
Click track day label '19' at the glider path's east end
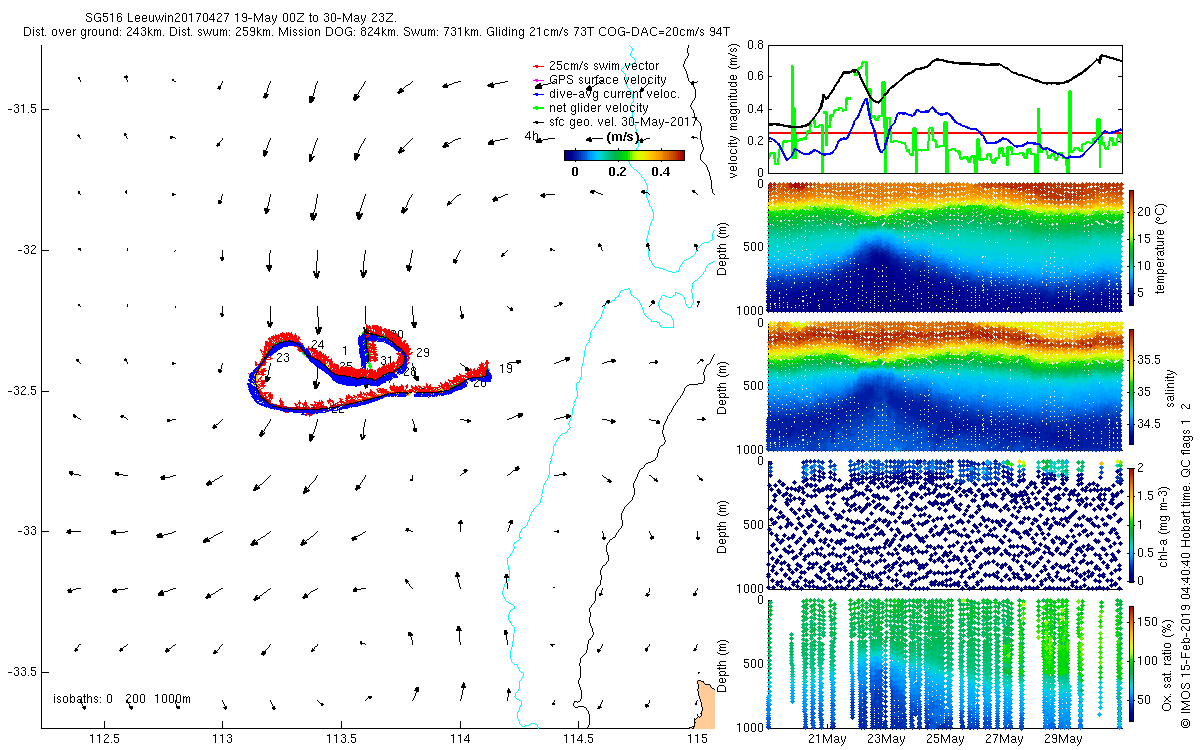click(x=506, y=369)
